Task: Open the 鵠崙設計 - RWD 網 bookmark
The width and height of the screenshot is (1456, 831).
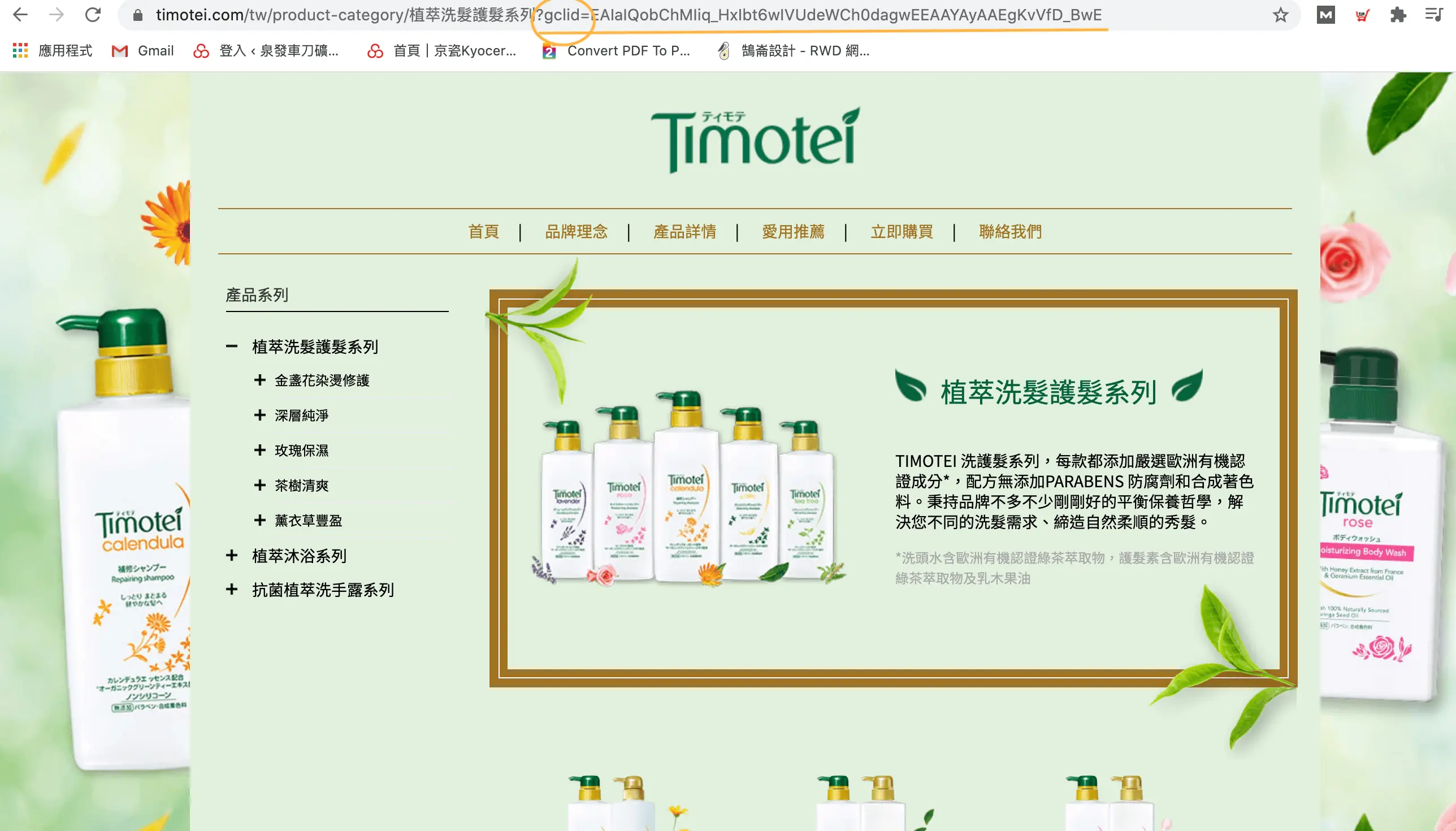Action: 794,51
